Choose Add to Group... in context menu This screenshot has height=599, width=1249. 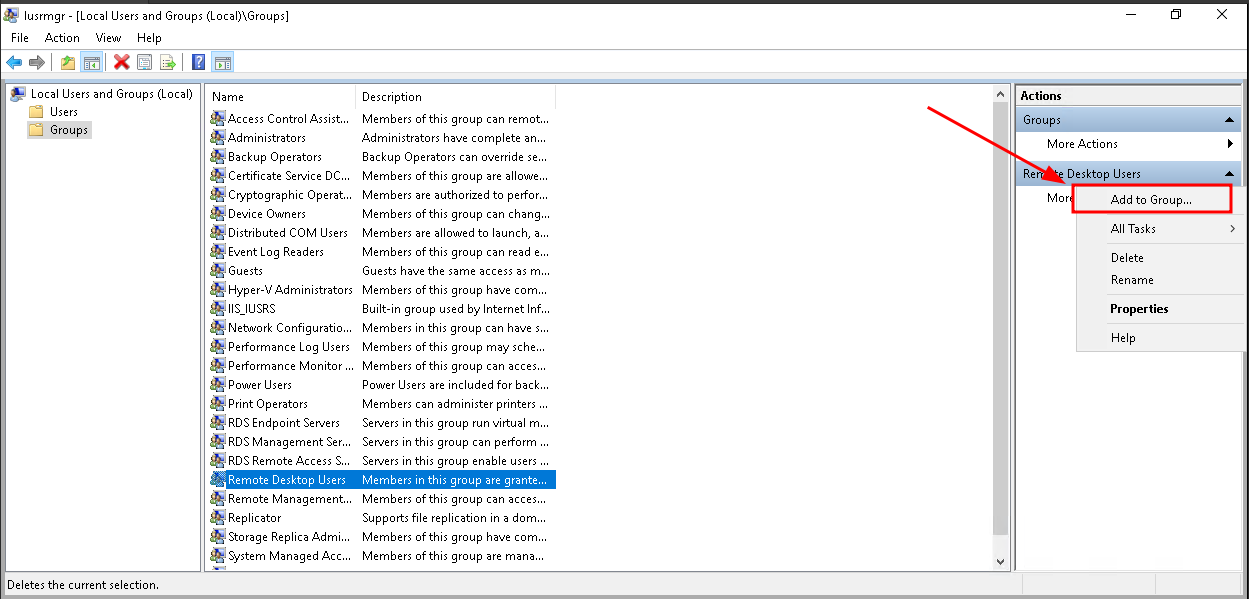(x=1151, y=200)
